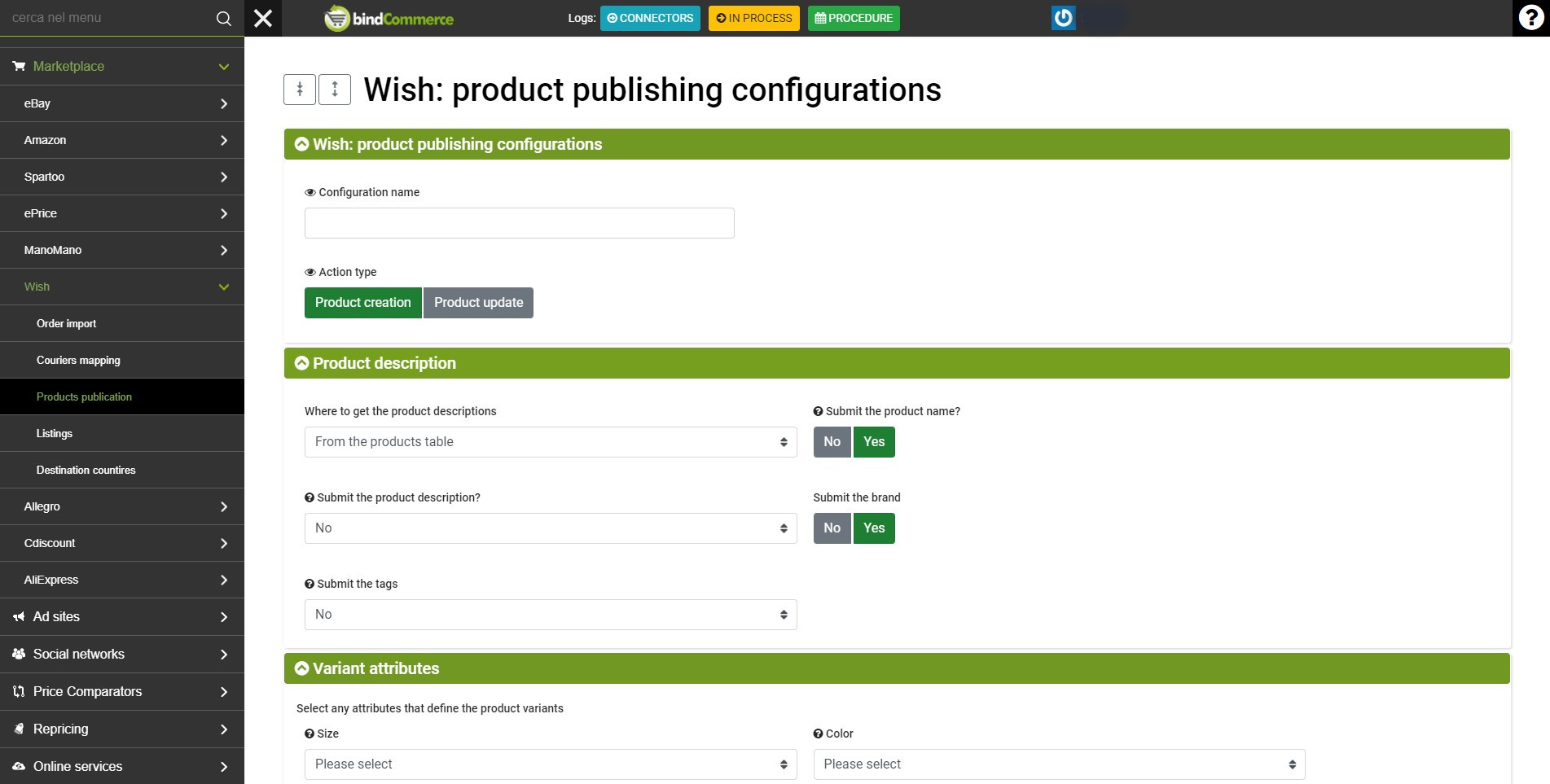Collapse the Marketplace menu section
The height and width of the screenshot is (784, 1550).
[122, 66]
